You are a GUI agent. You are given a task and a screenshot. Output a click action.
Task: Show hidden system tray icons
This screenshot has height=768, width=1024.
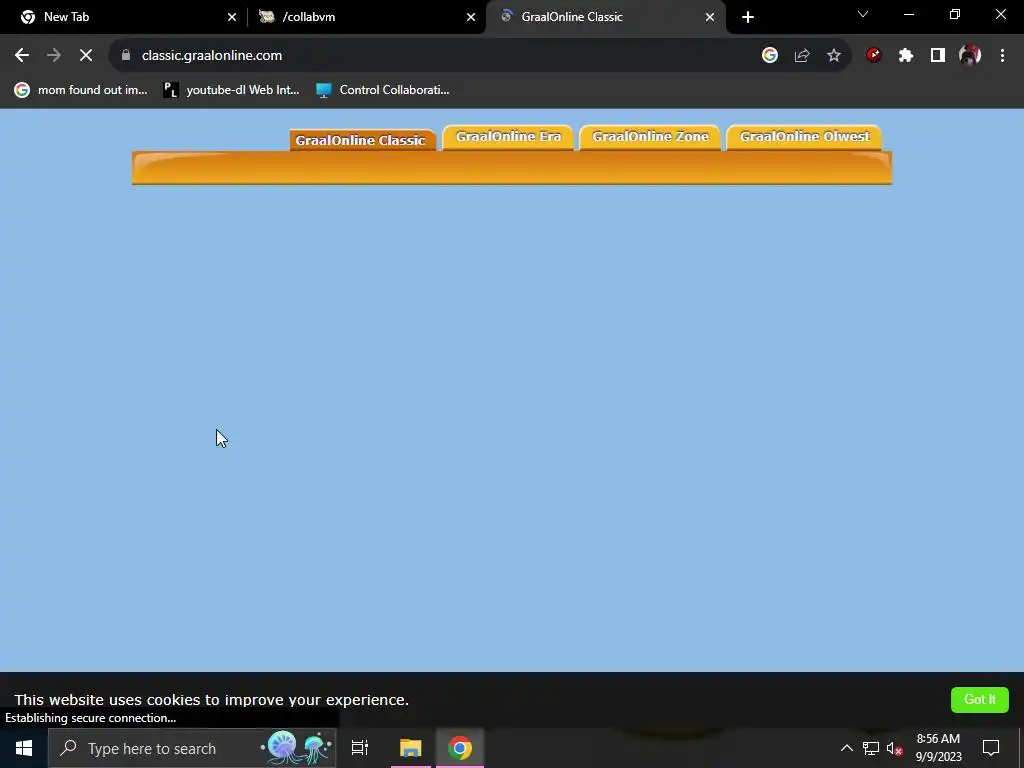(846, 748)
